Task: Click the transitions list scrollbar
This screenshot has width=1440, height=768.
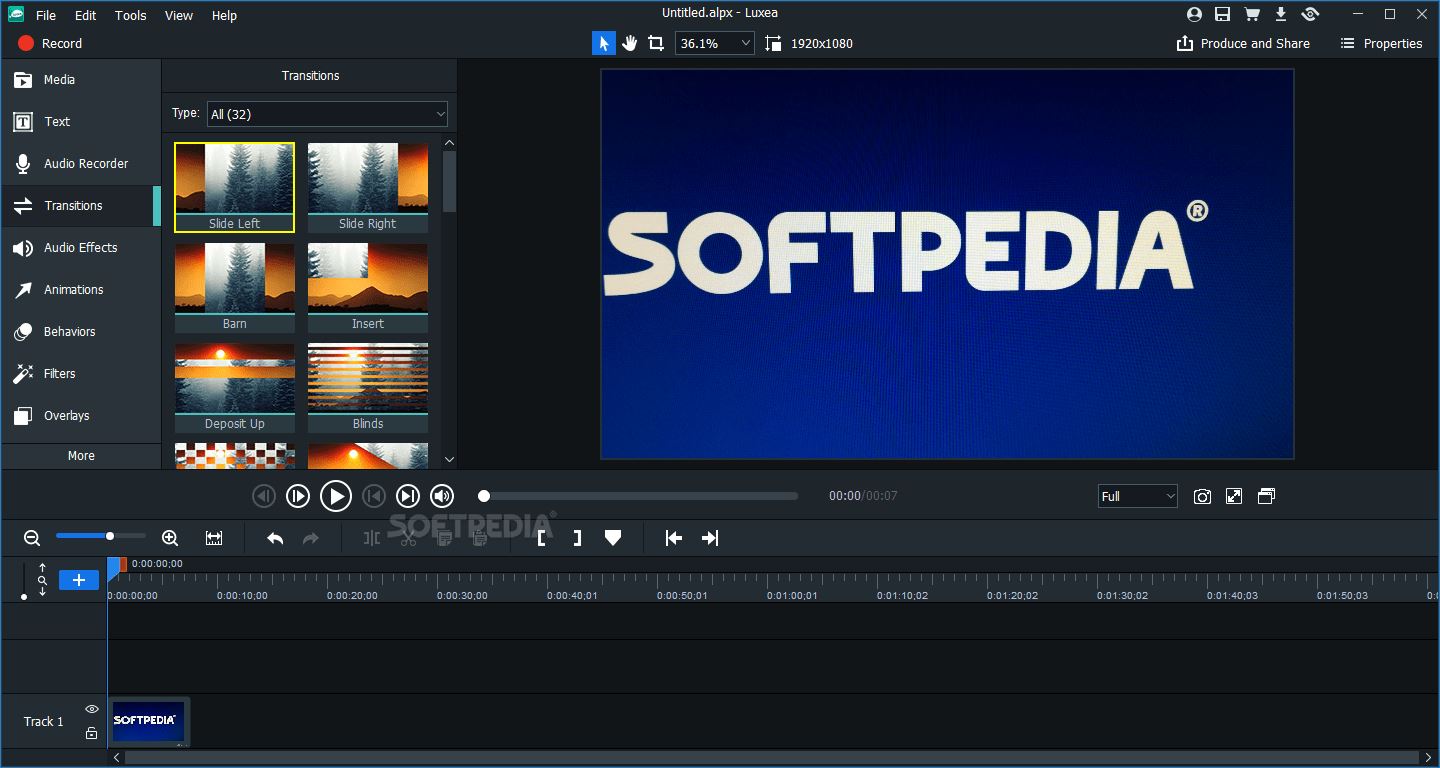Action: coord(449,180)
